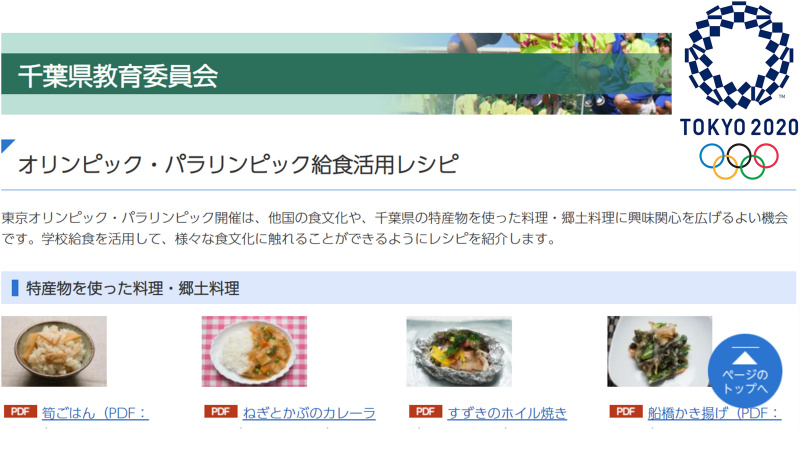Open the すずきのホイル焼き PDF link

click(507, 413)
